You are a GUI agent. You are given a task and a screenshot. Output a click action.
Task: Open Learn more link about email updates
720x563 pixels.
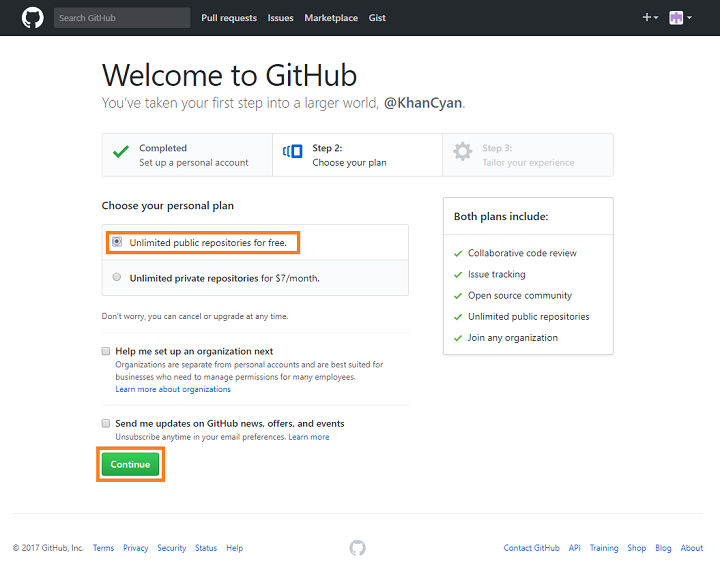point(309,437)
